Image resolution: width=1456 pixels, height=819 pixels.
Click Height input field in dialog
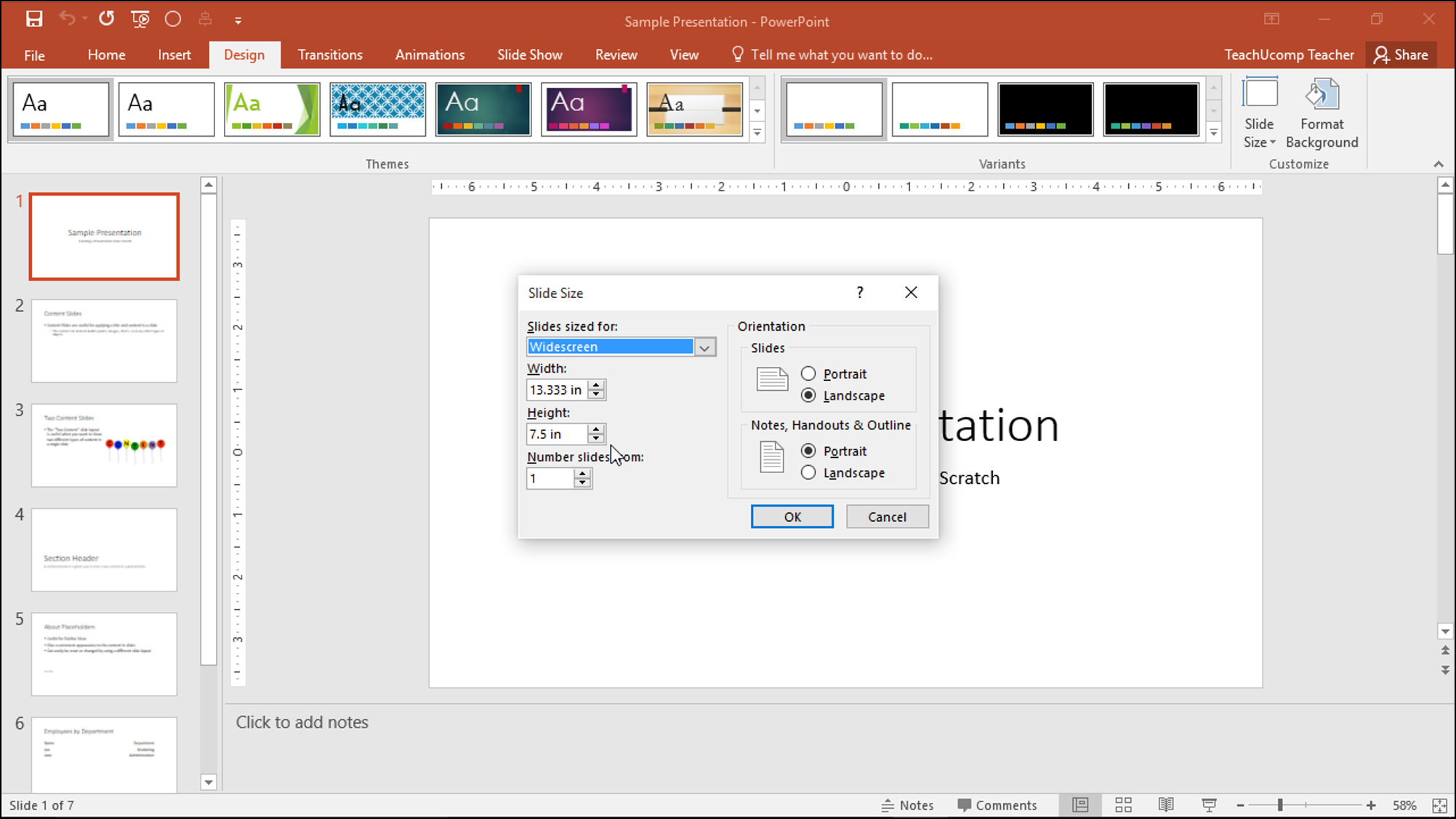click(556, 433)
